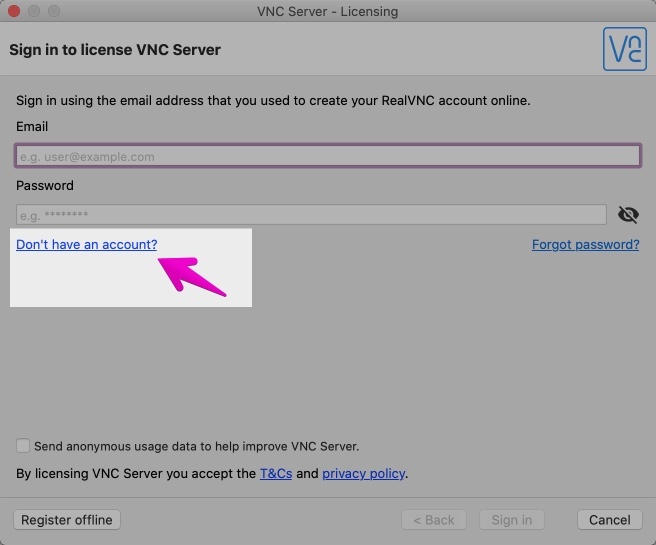Choose Register offline button
656x545 pixels.
tap(67, 519)
